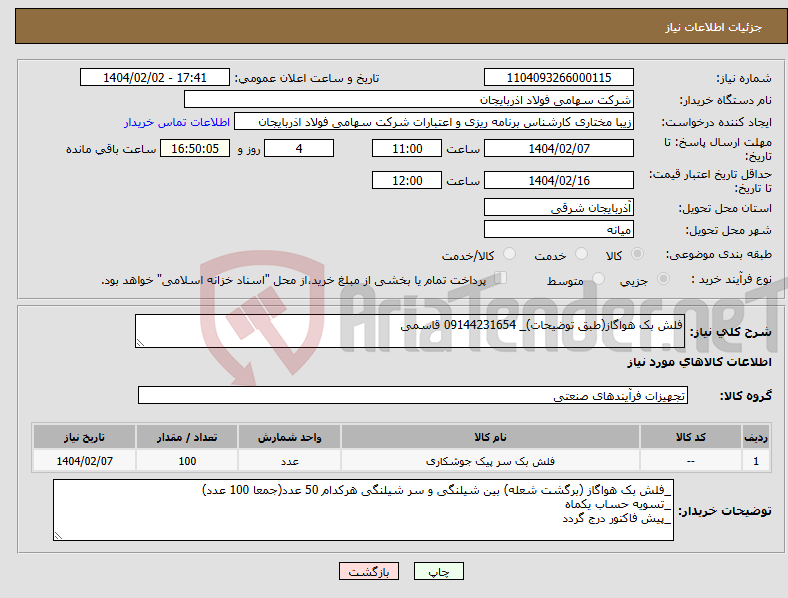Click the گروه کالا field
The width and height of the screenshot is (788, 598).
coord(413,395)
